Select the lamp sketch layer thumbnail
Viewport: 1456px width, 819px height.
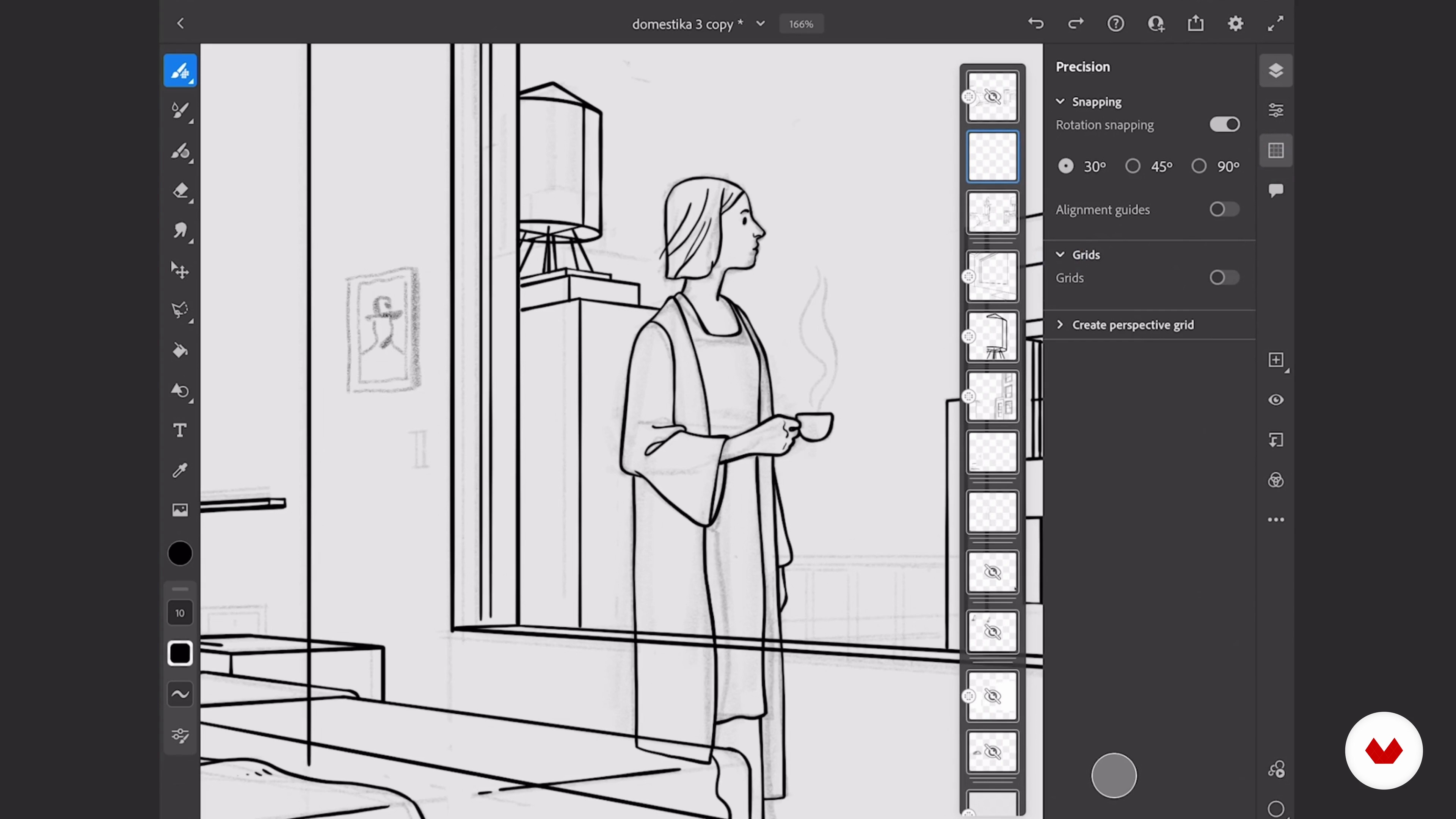click(992, 337)
